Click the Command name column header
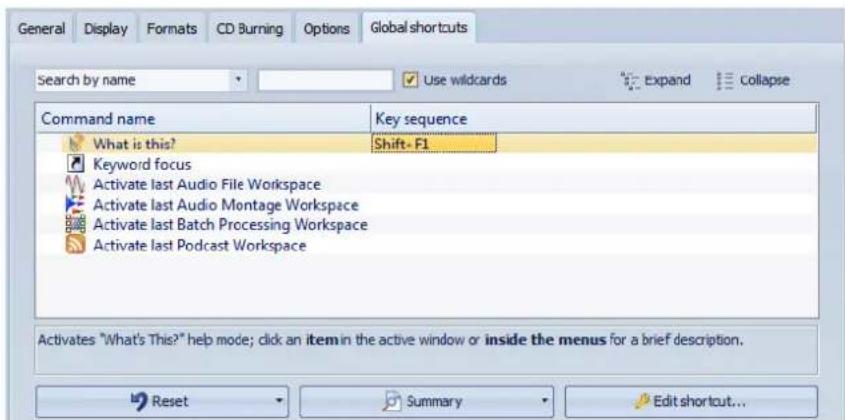 click(204, 119)
